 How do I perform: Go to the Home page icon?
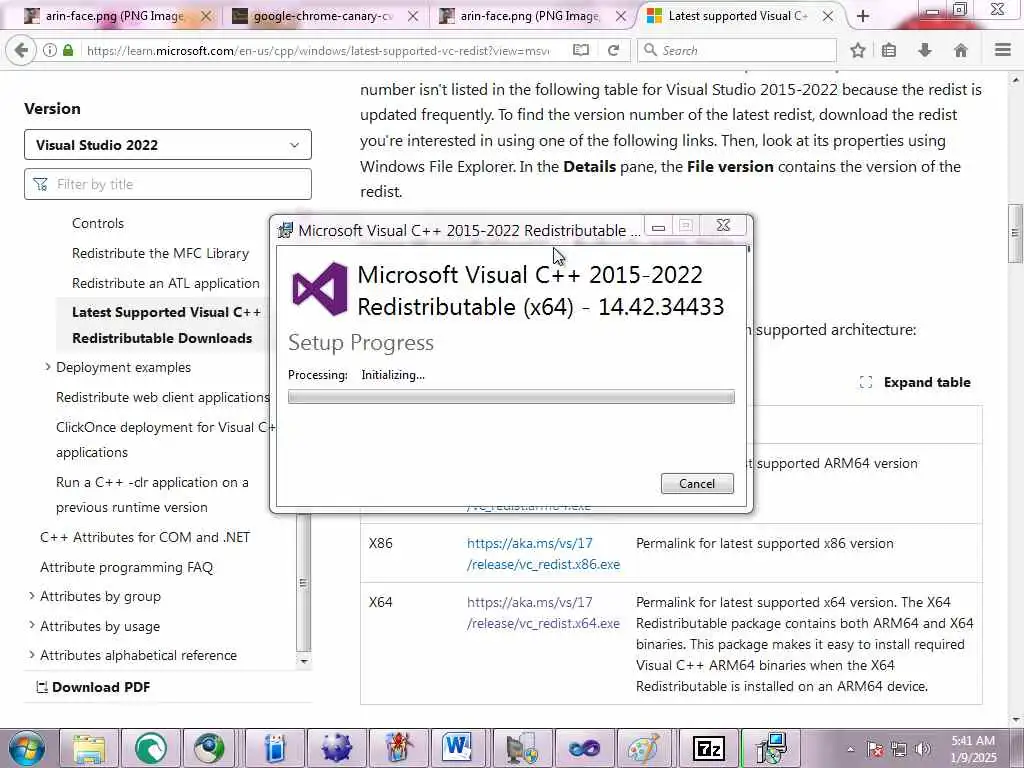tap(961, 50)
